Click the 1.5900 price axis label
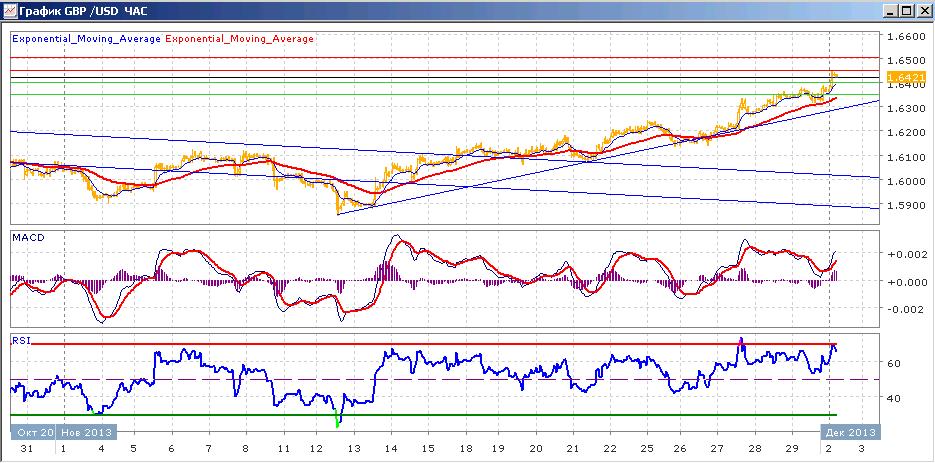The image size is (935, 463). (x=906, y=205)
